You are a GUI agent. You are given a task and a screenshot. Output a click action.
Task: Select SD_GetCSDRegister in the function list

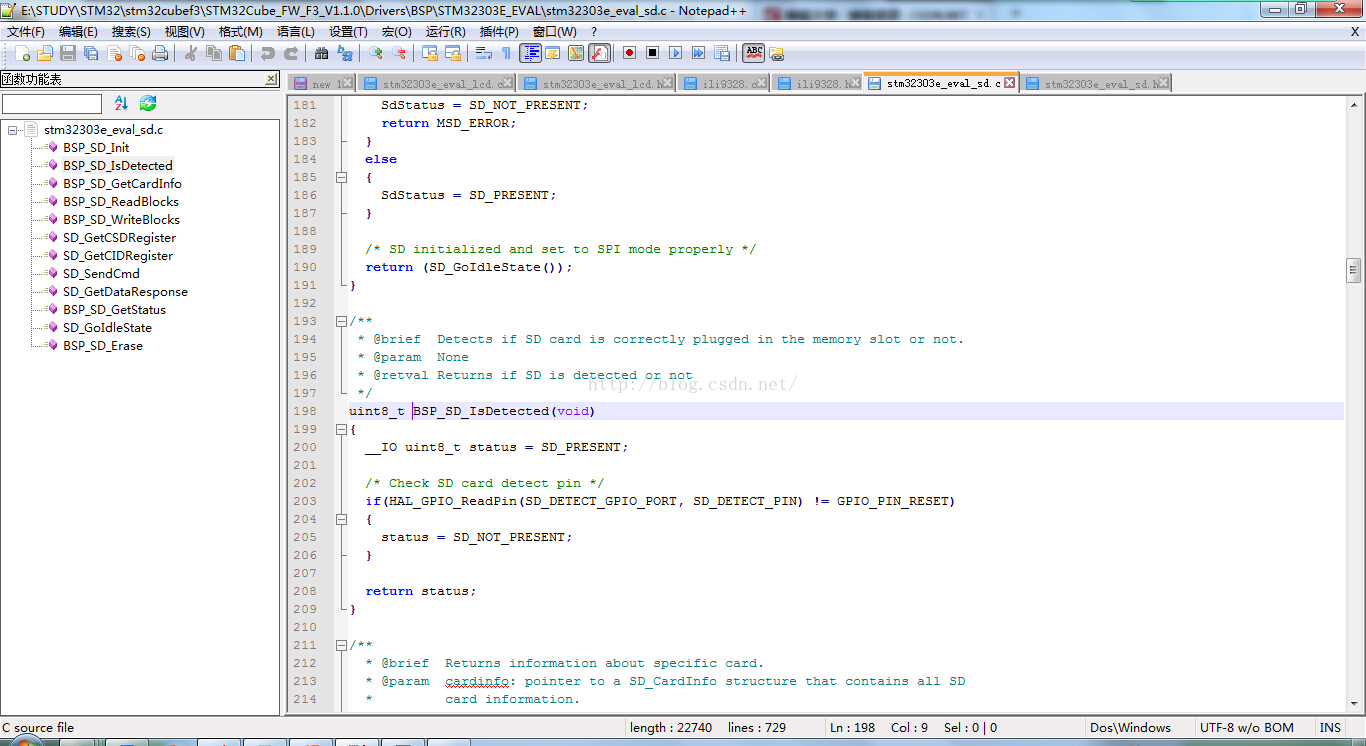(119, 238)
